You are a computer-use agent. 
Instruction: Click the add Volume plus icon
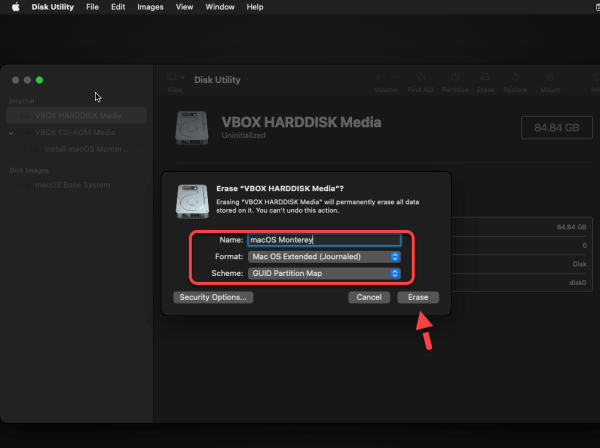(x=378, y=77)
